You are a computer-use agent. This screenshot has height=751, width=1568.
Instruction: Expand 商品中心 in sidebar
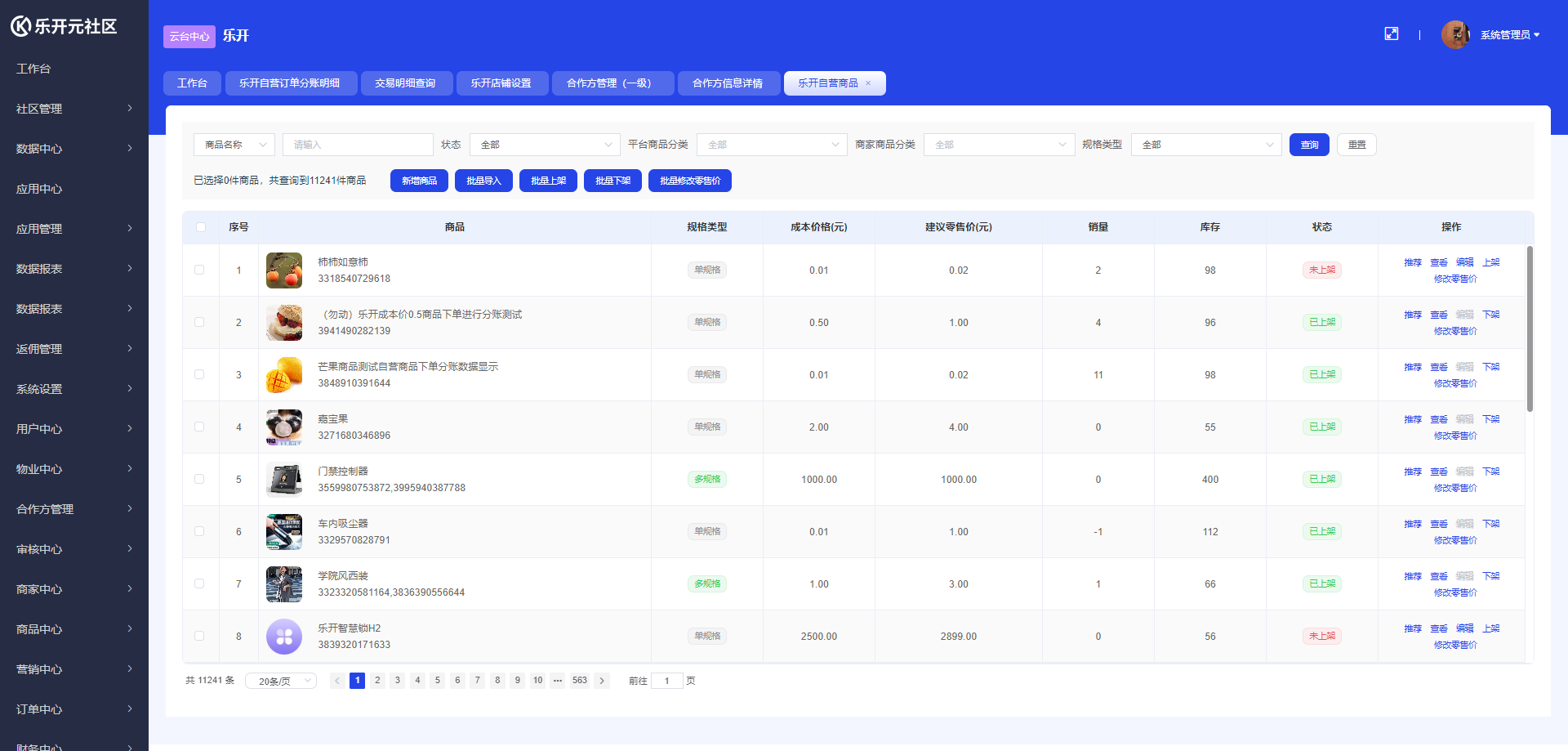tap(74, 629)
